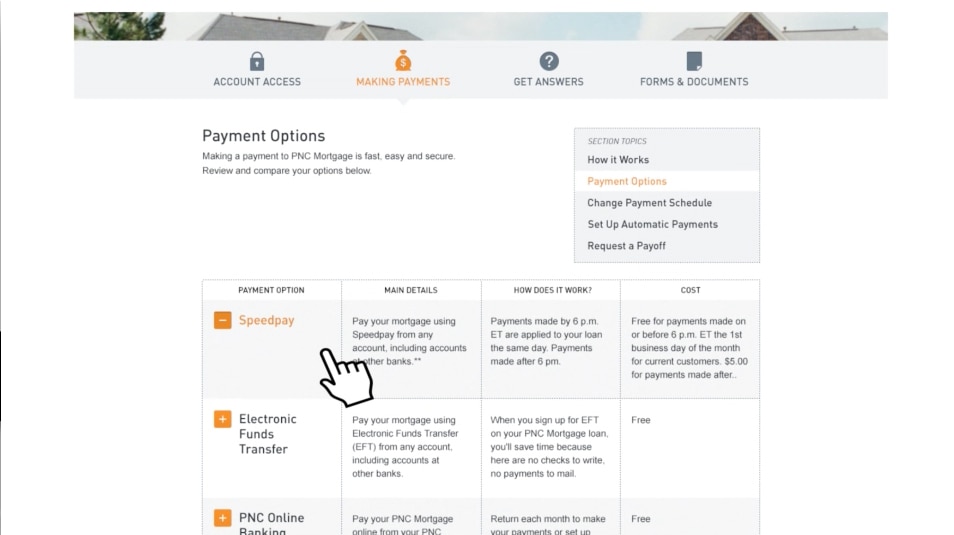Click the COST column header
Viewport: 954px width, 535px height.
[x=691, y=290]
